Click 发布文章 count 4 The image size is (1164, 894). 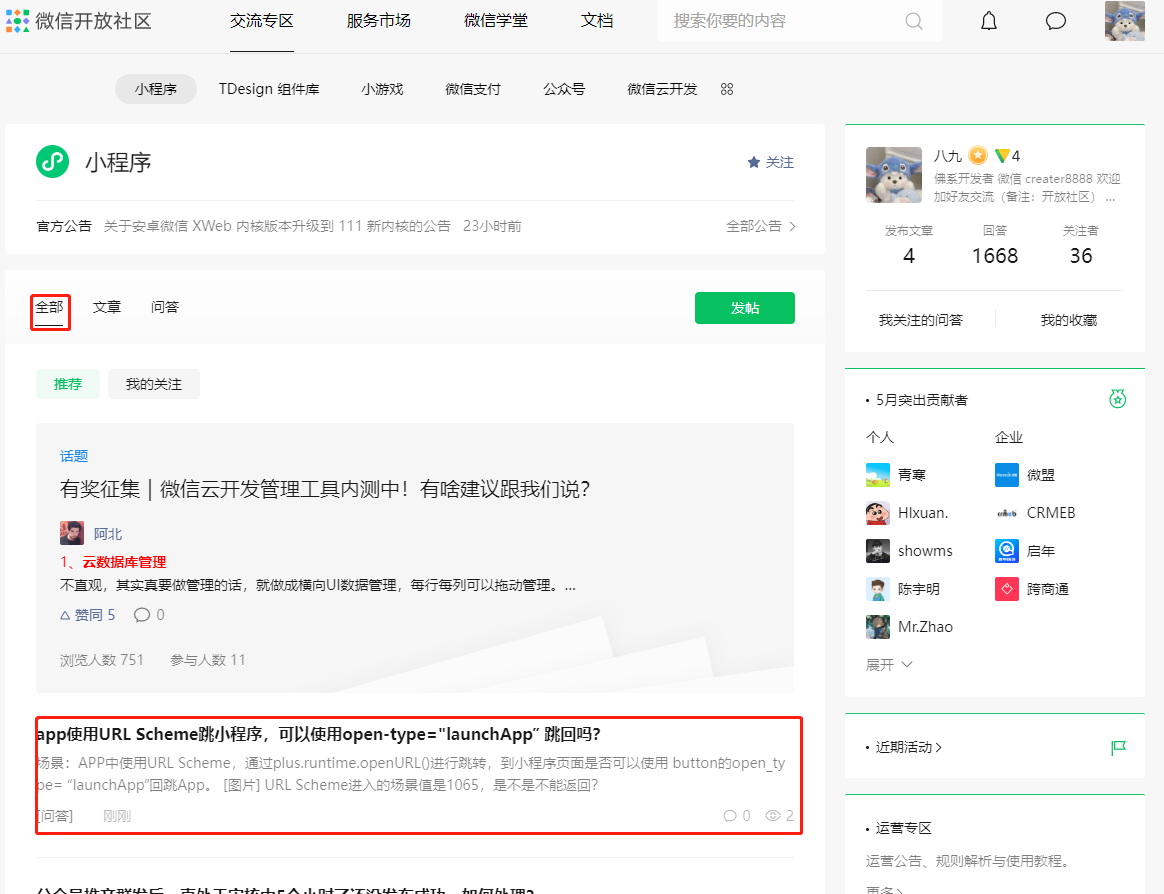click(x=909, y=255)
